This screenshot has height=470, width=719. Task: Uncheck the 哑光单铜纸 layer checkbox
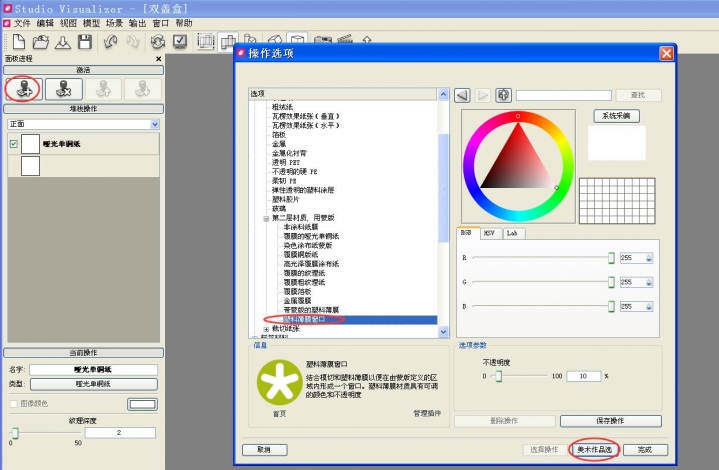pos(13,144)
